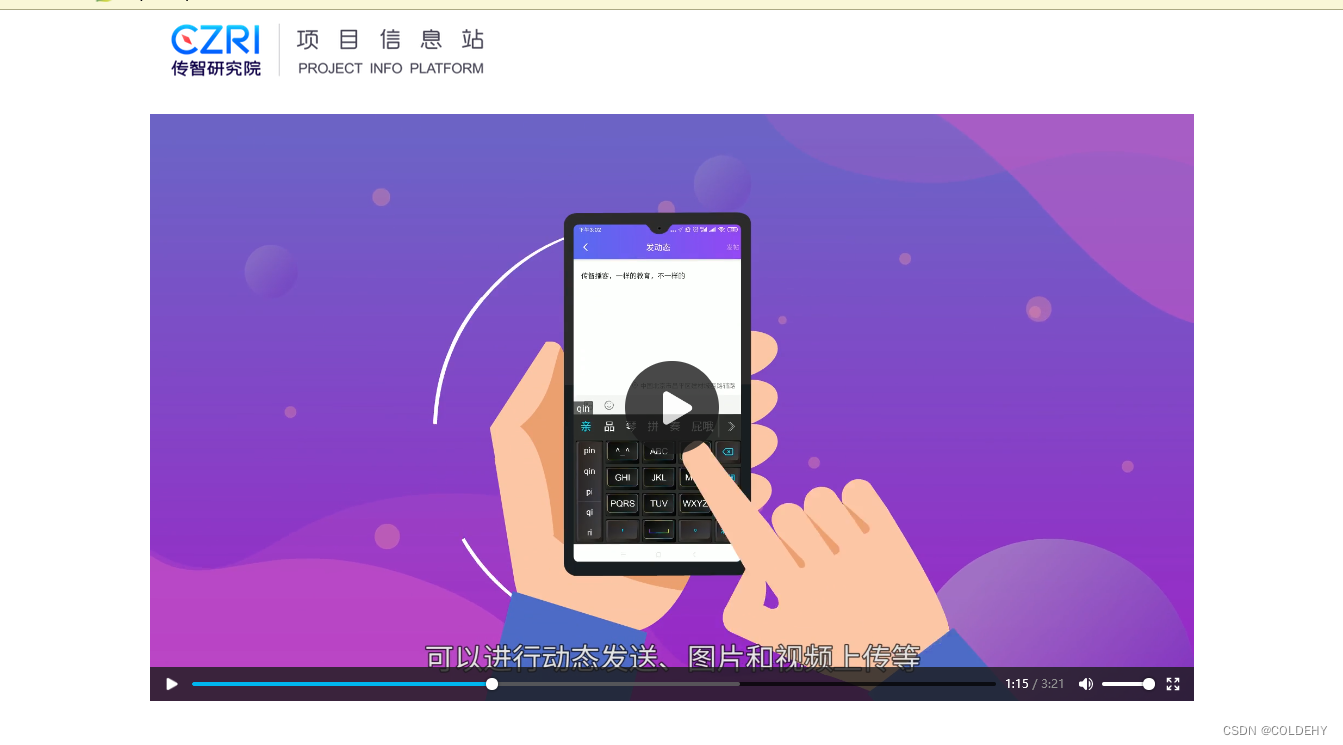The height and width of the screenshot is (745, 1343).
Task: Click the 1:15 / 3:21 time display
Action: coord(1035,684)
